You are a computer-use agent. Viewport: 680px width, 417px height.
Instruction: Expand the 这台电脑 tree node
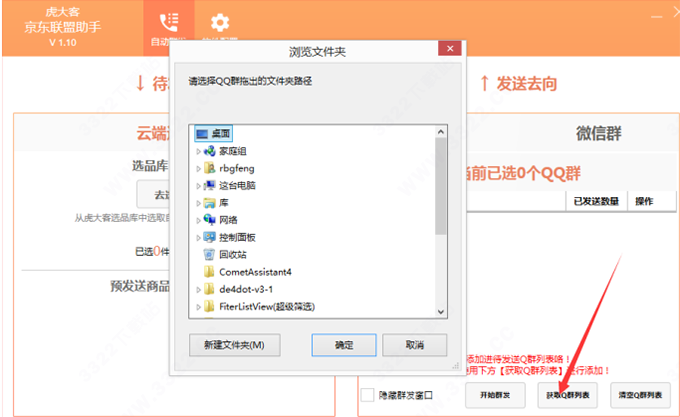(x=198, y=186)
